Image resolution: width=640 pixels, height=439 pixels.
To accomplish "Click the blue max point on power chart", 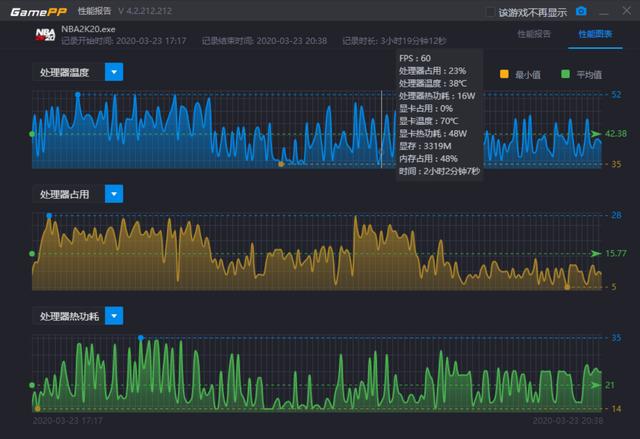I will point(141,338).
